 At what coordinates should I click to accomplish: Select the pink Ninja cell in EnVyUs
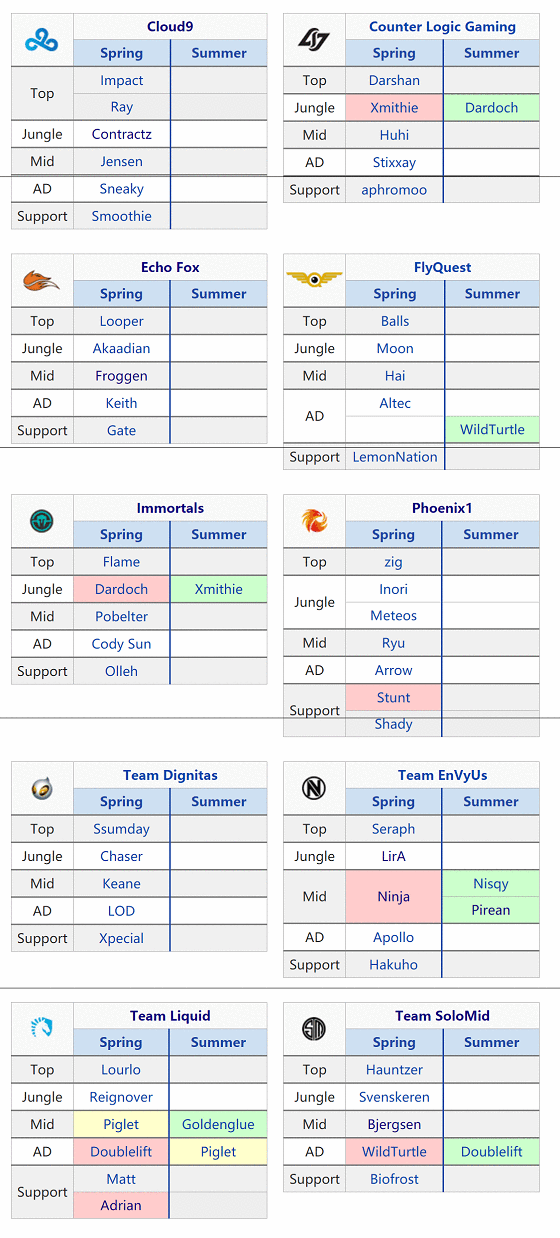(394, 897)
